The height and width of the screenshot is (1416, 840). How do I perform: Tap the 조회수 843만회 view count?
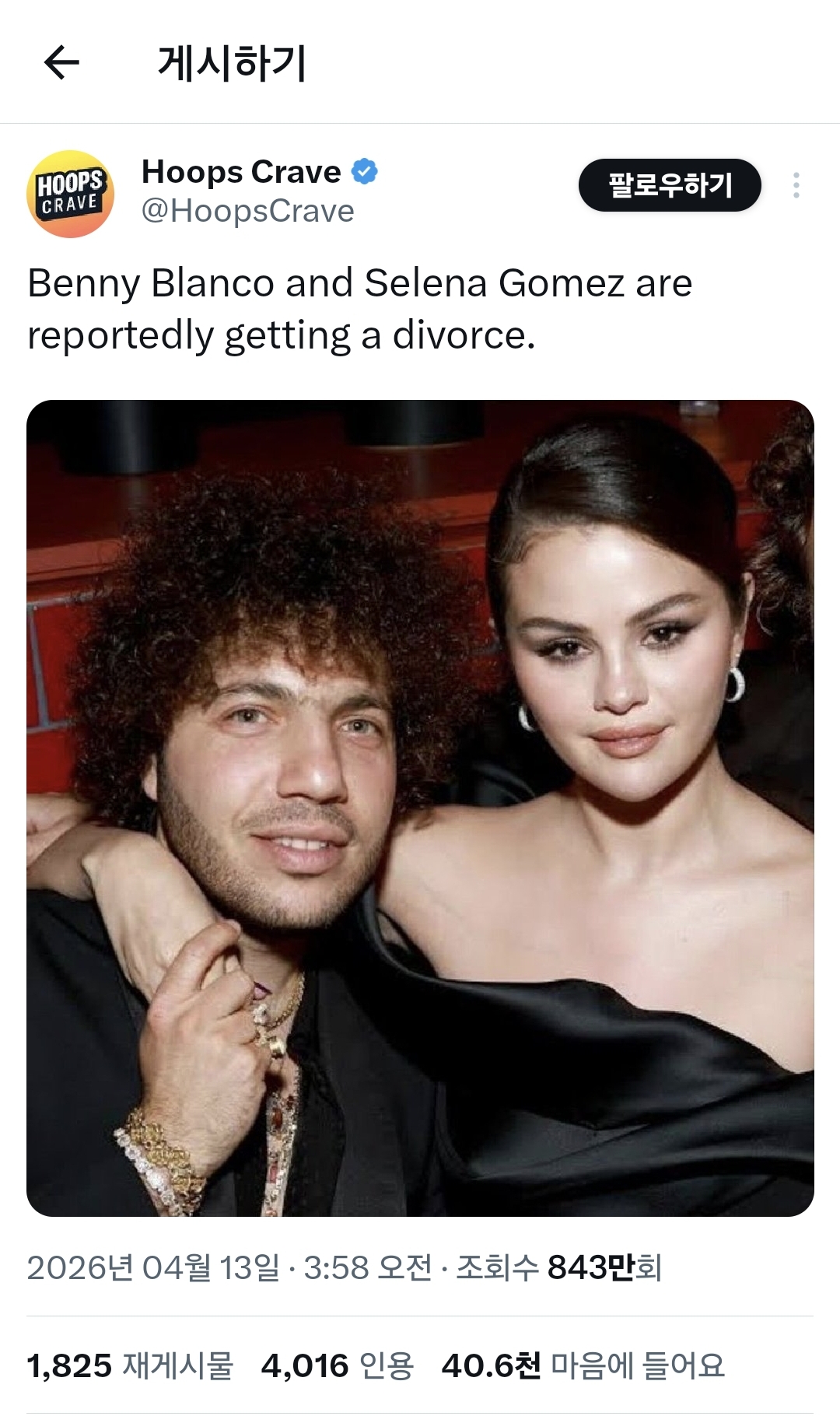(x=558, y=1267)
